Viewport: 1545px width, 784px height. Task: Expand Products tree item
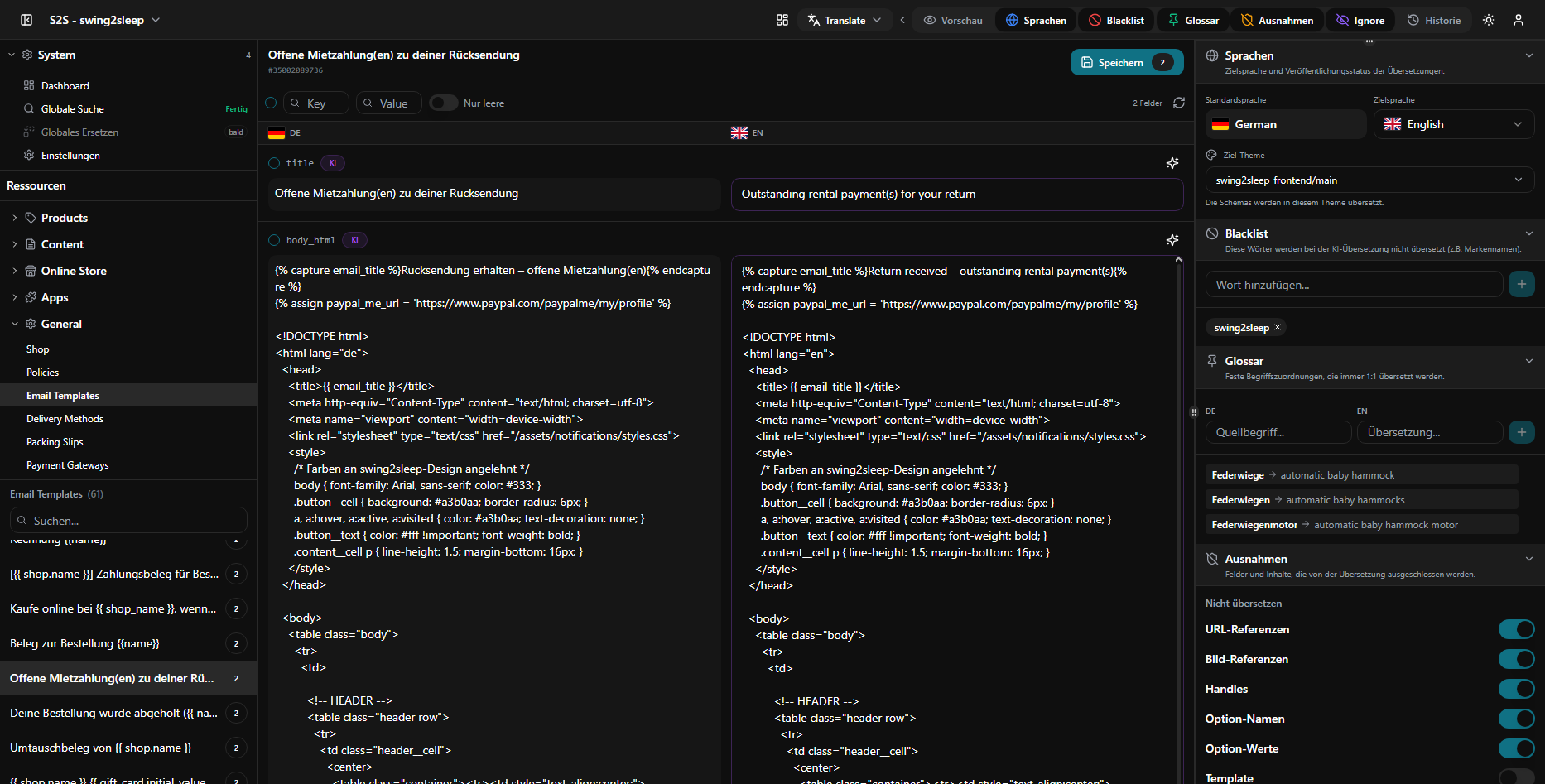[15, 218]
